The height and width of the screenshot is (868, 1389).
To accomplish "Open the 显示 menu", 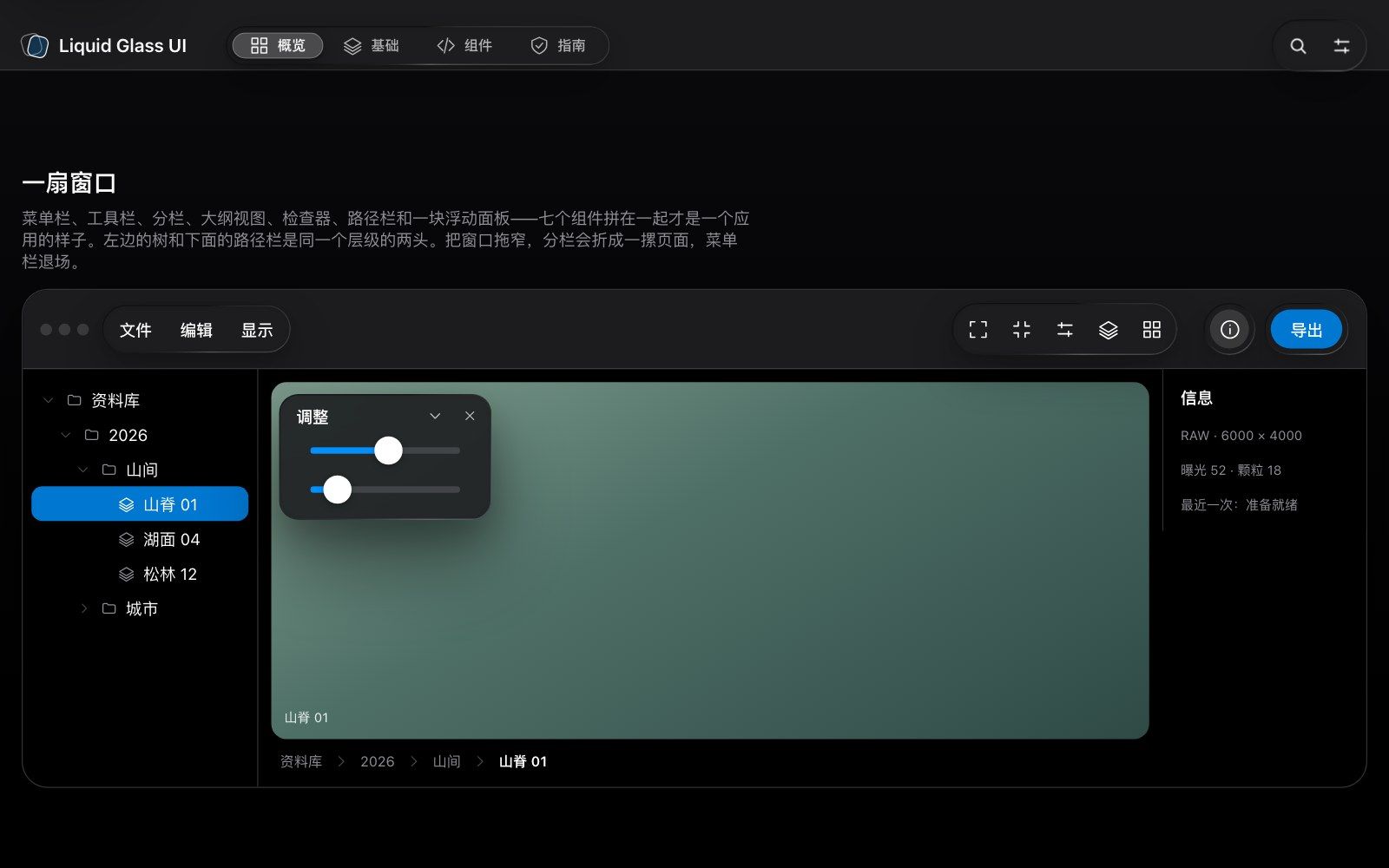I will coord(257,330).
